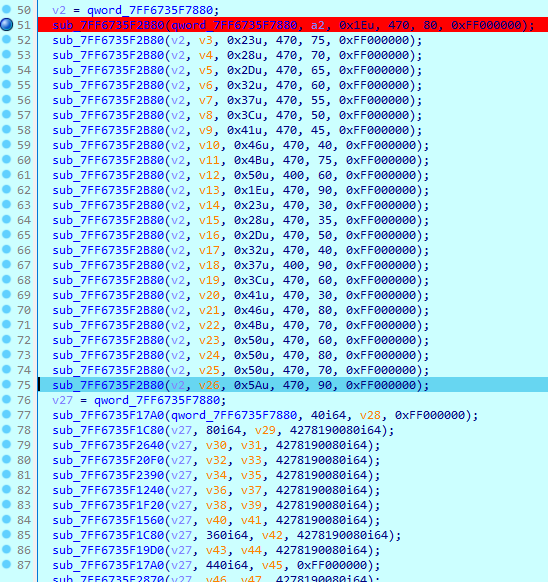Toggle breakpoint dot on line 75
This screenshot has width=548, height=582.
pyautogui.click(x=6, y=385)
